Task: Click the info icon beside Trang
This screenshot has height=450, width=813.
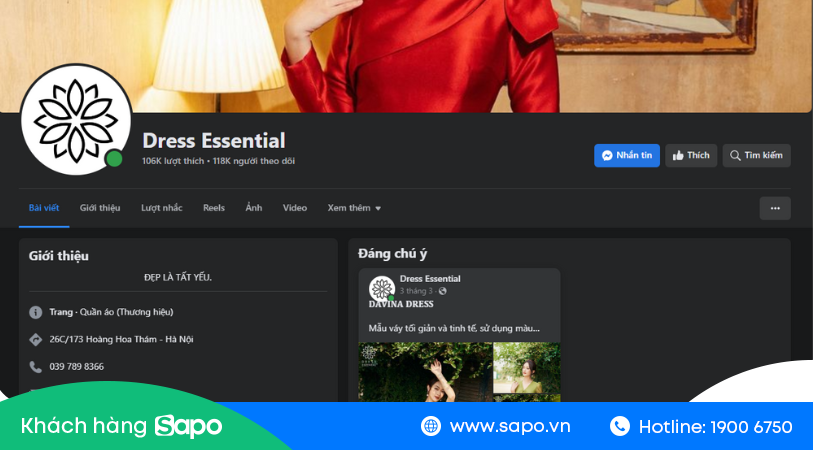Action: (x=35, y=312)
